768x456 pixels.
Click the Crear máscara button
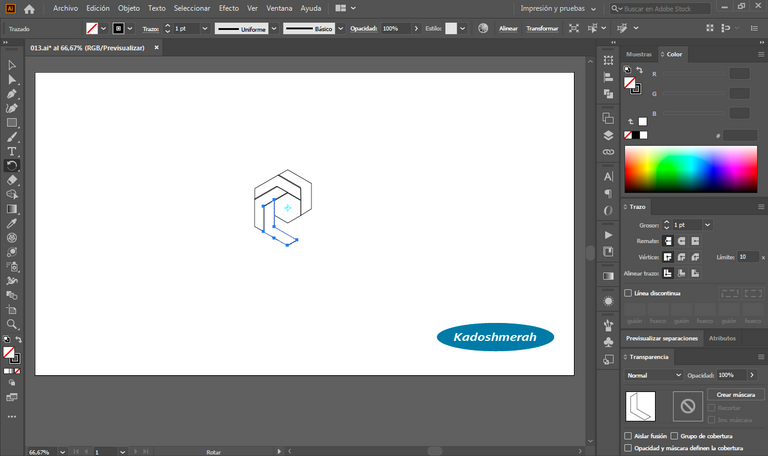(x=736, y=394)
